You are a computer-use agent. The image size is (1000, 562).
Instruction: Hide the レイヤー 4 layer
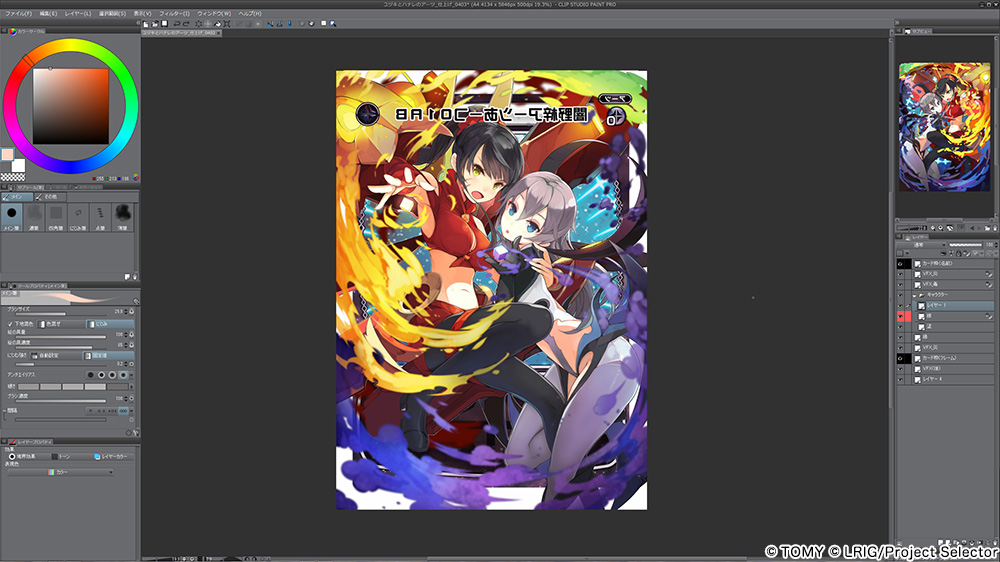(x=900, y=380)
